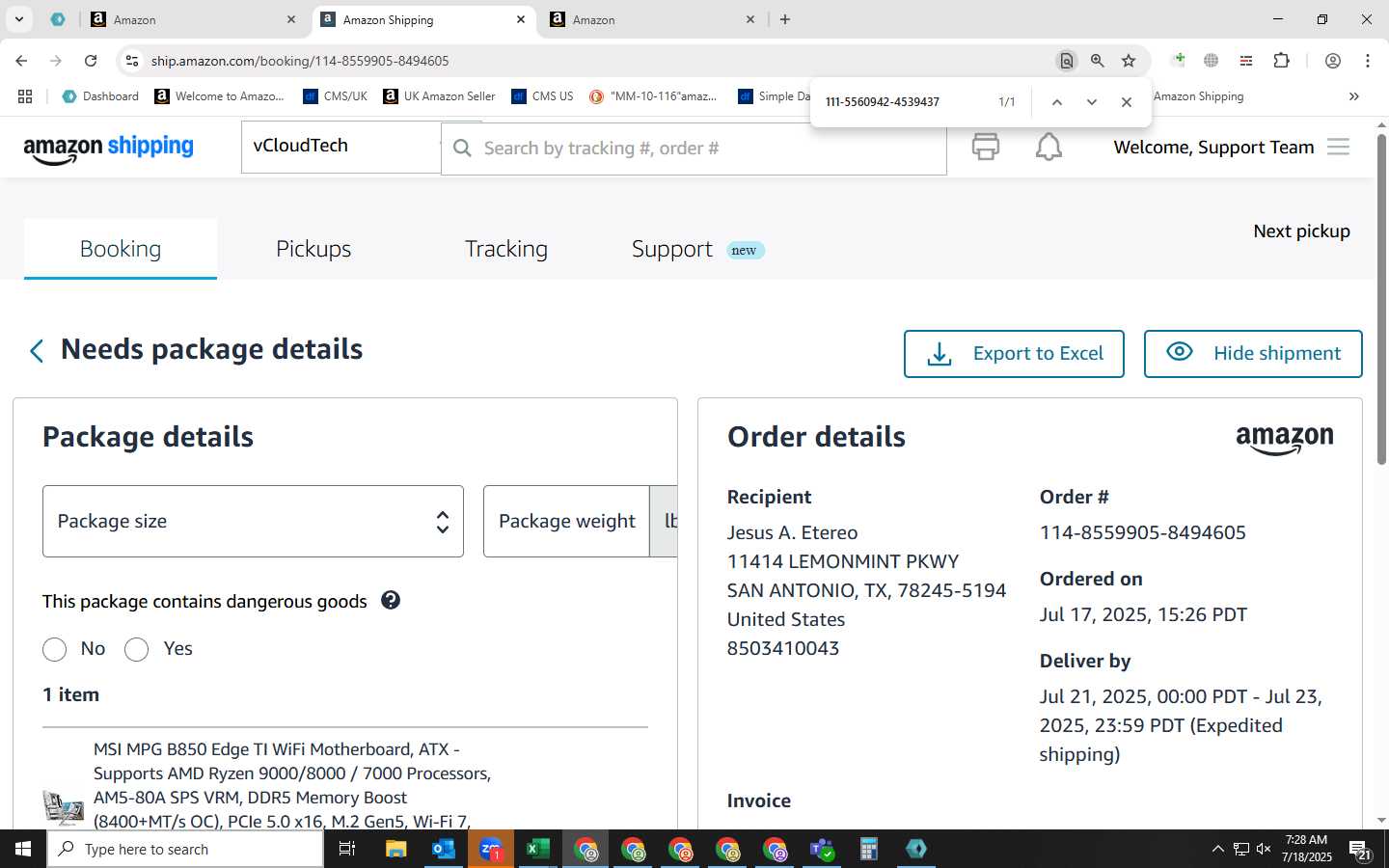Image resolution: width=1389 pixels, height=868 pixels.
Task: Select Yes for dangerous goods
Action: (x=137, y=649)
